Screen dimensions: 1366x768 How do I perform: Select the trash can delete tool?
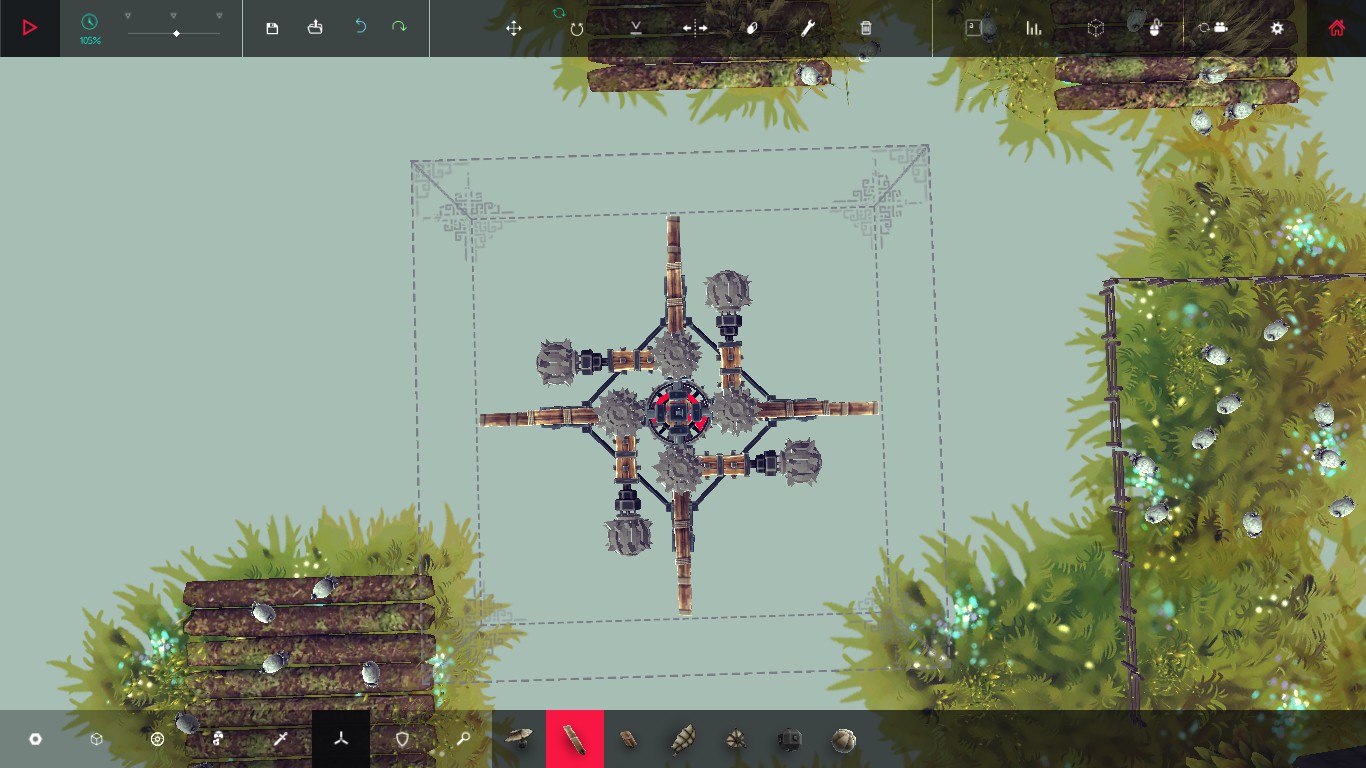click(866, 28)
